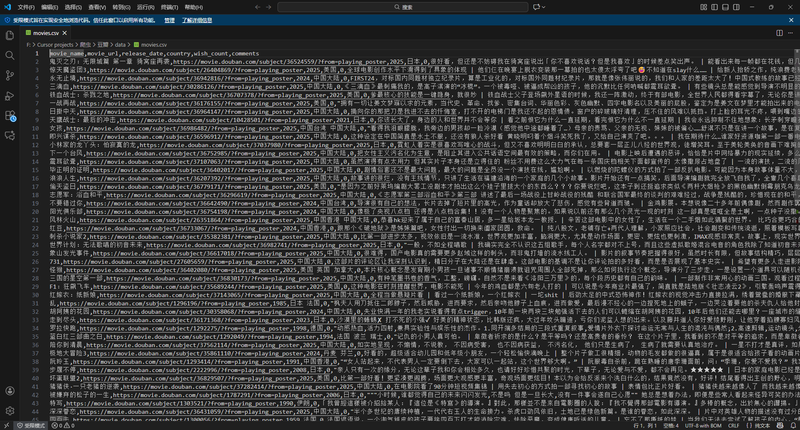Click the editor language braces icon
Viewport: 800px width, 430px height.
pyautogui.click(x=748, y=425)
